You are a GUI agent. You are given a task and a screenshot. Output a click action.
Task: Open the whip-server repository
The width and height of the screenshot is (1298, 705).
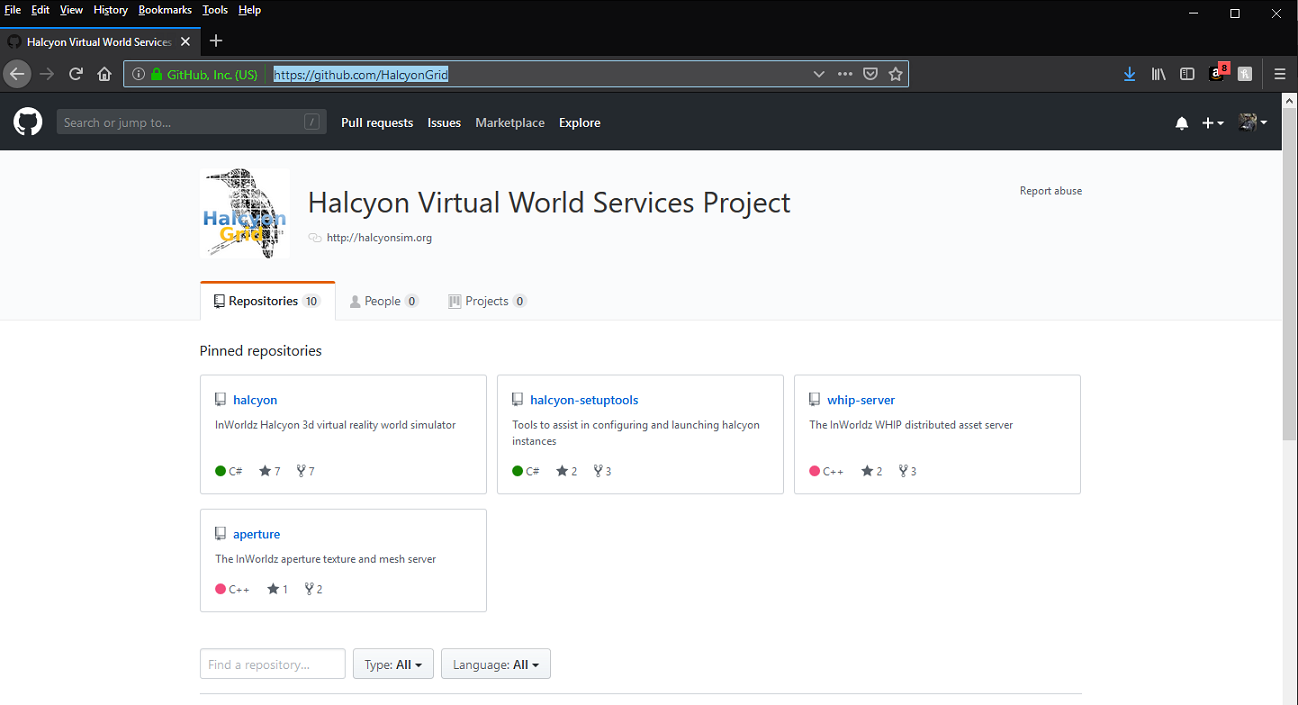coord(861,400)
